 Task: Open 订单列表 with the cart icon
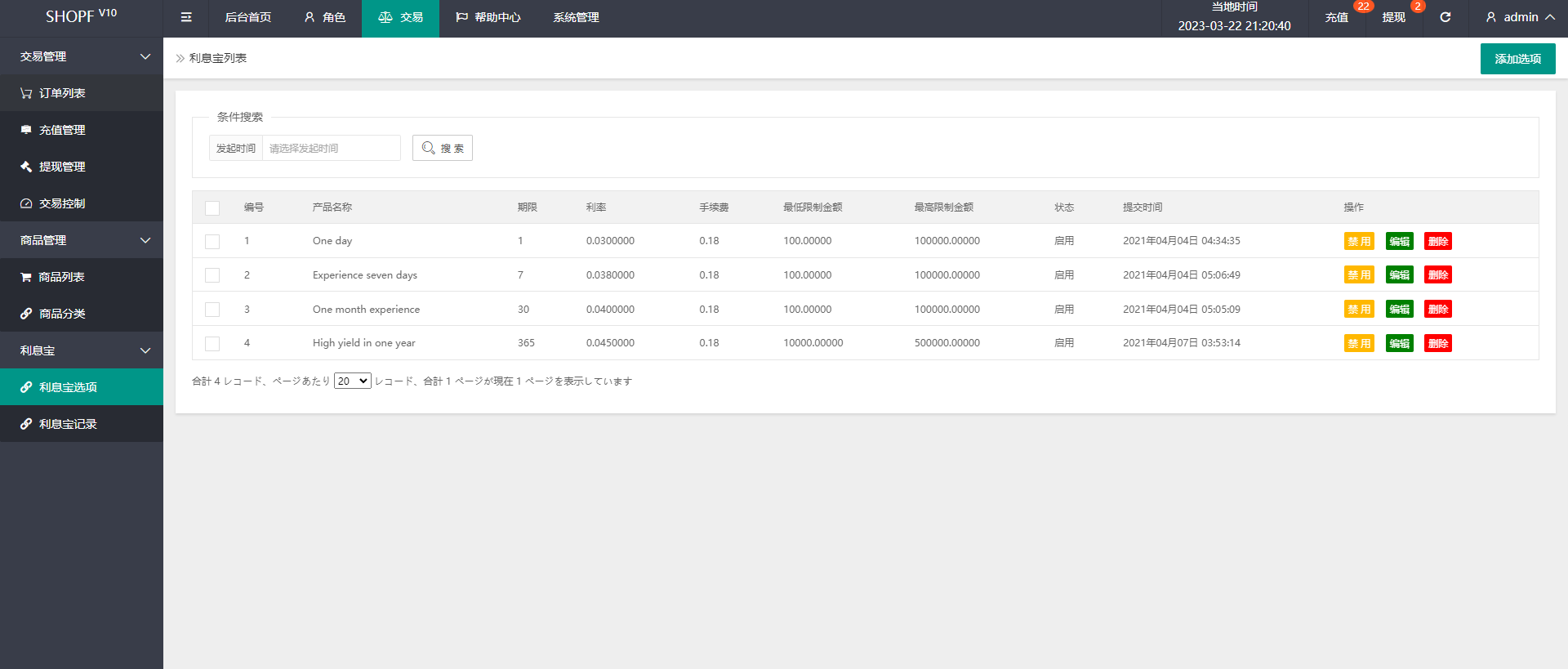tap(62, 93)
